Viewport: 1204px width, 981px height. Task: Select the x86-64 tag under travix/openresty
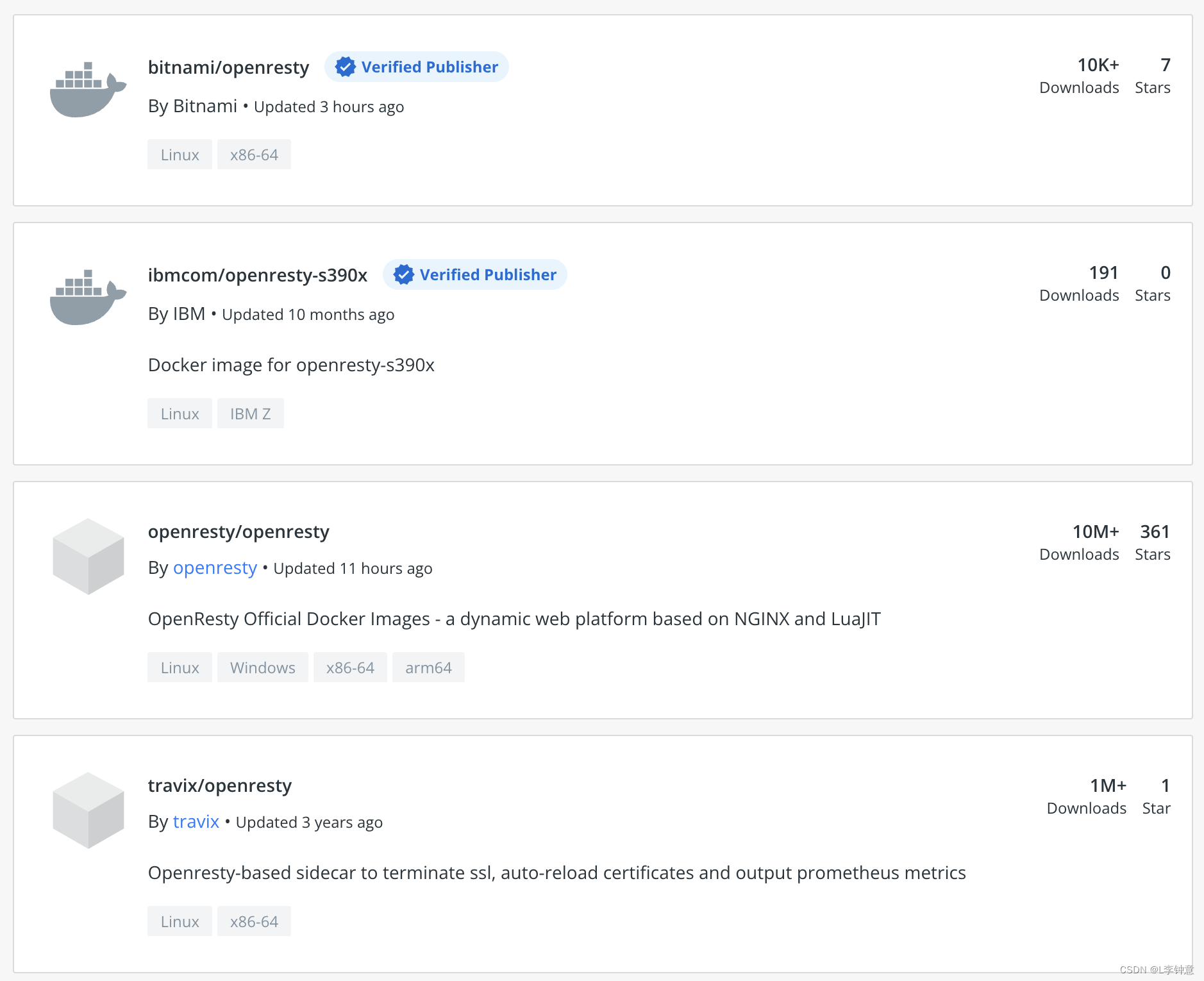pyautogui.click(x=254, y=921)
